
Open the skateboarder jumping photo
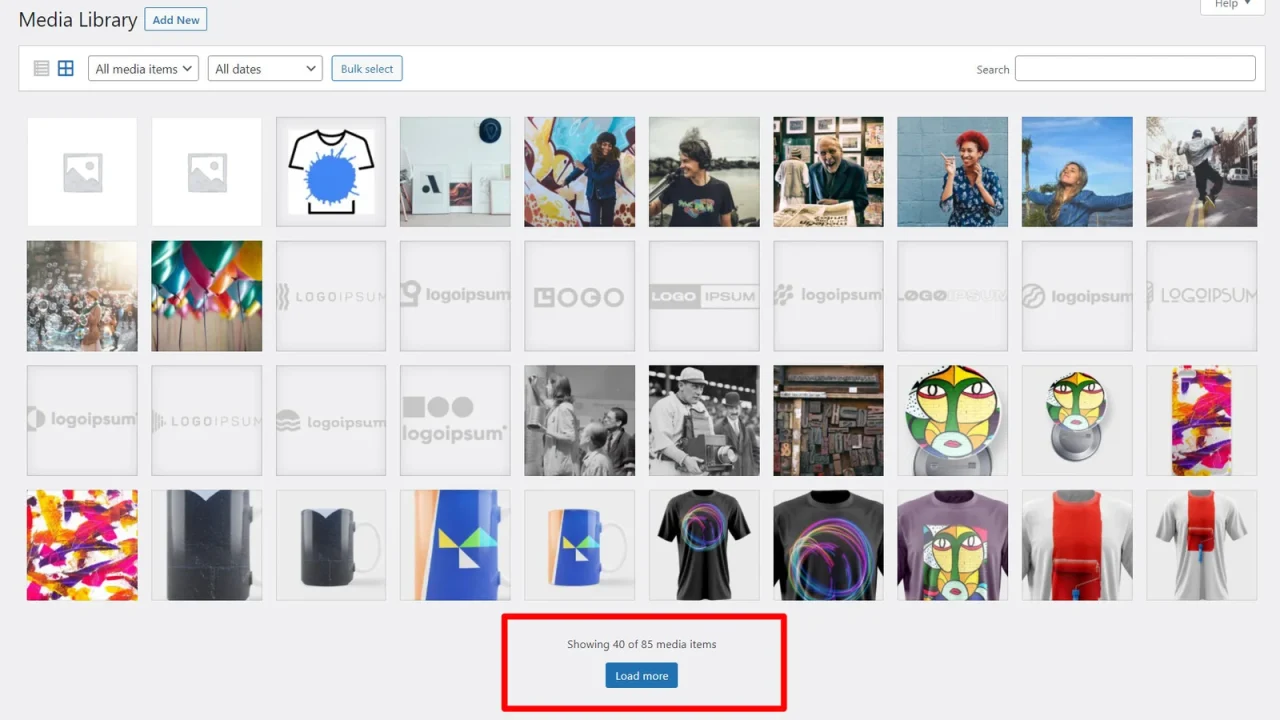point(1201,171)
